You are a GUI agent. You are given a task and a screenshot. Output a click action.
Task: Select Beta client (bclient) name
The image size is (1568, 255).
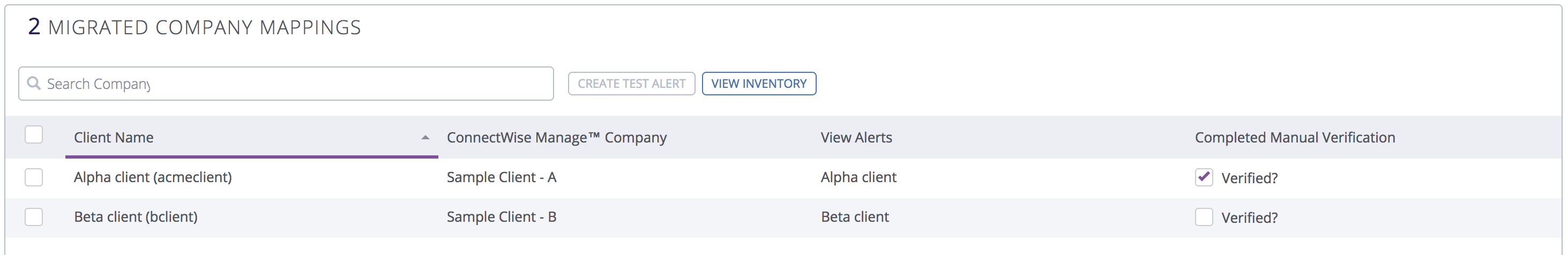coord(136,216)
